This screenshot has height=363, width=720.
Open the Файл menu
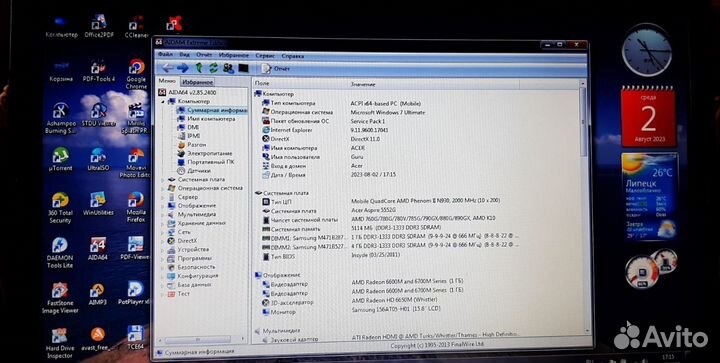click(165, 55)
